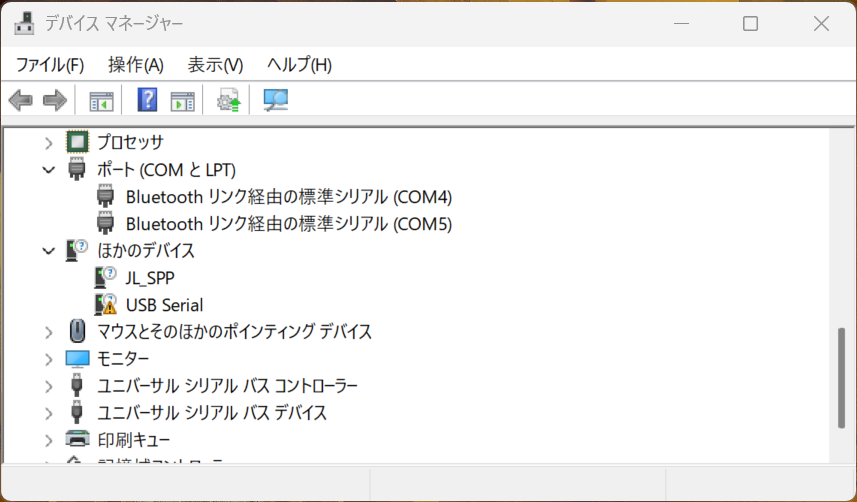Click the Back arrow toolbar icon
Viewport: 857px width, 502px height.
(21, 101)
